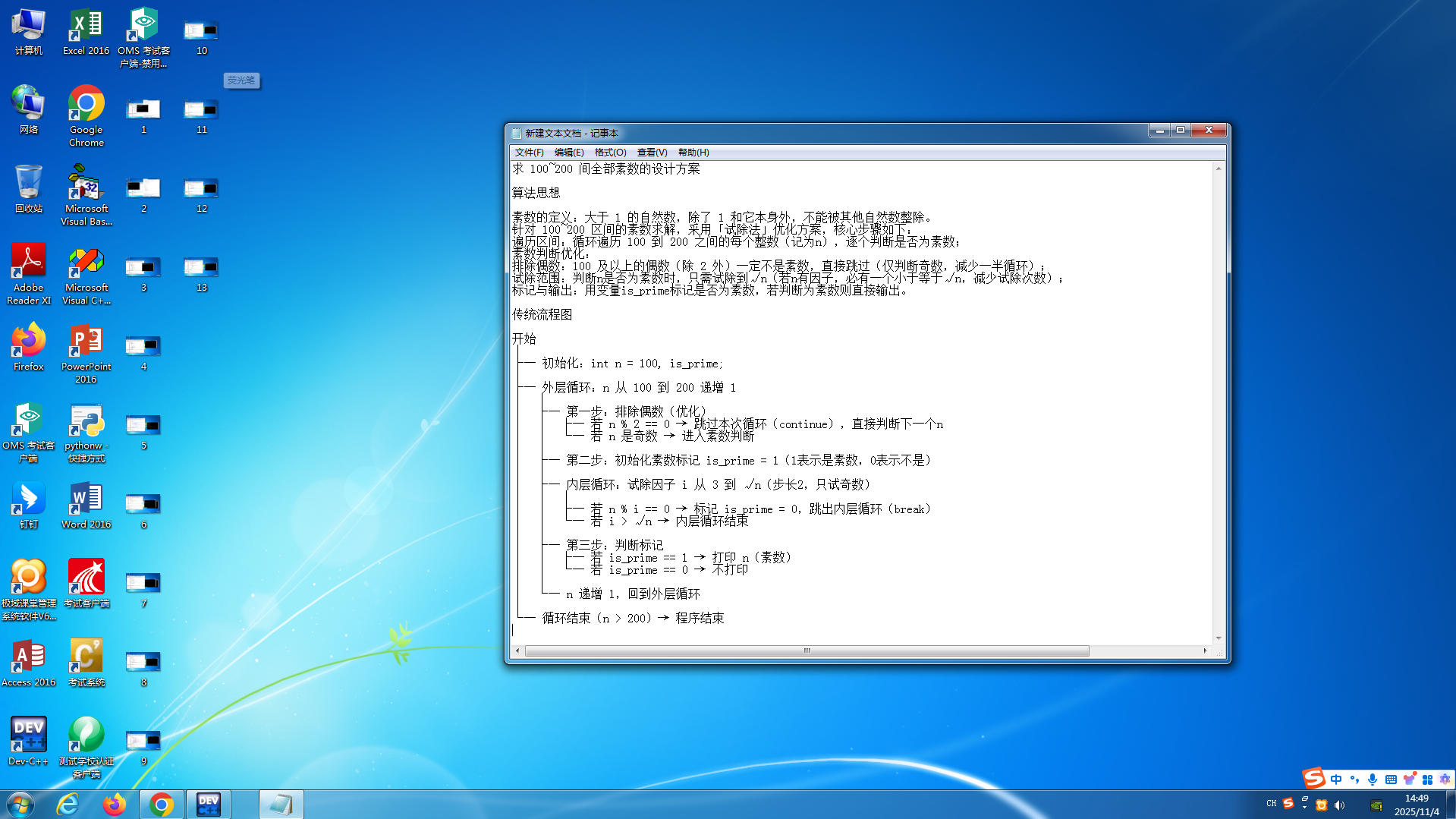
Task: Click the title line "求 100~200 间全部素数的设计方案"
Action: (x=605, y=169)
